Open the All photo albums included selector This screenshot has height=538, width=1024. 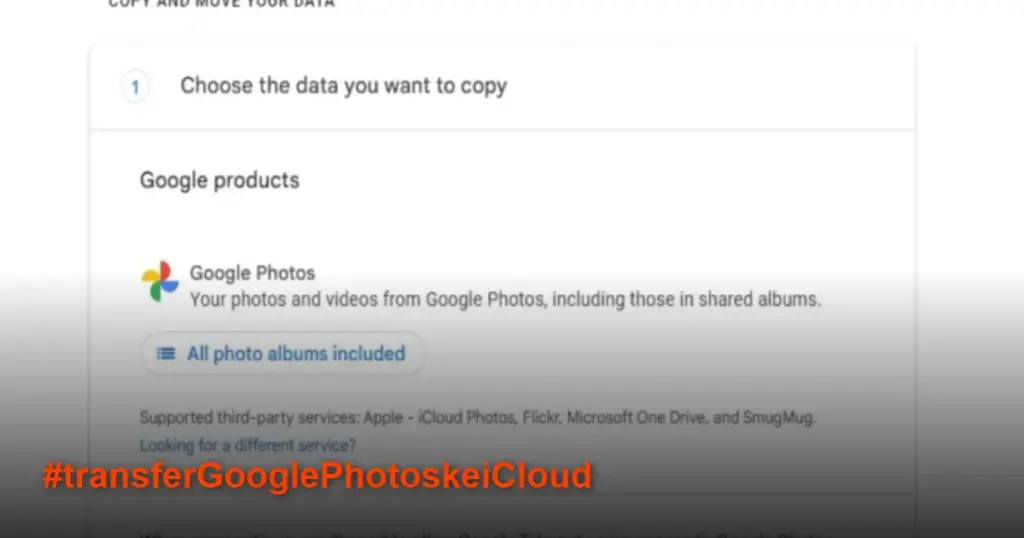(x=283, y=354)
